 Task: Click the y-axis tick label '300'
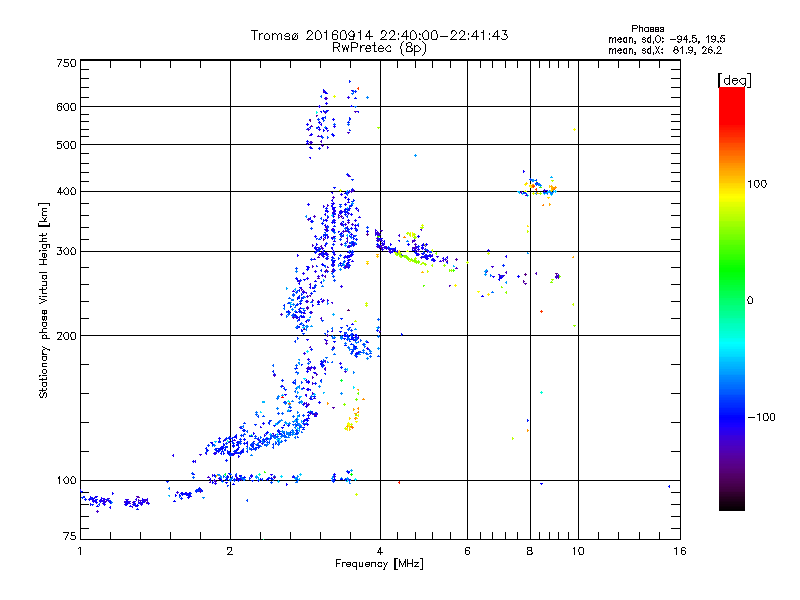pos(67,252)
